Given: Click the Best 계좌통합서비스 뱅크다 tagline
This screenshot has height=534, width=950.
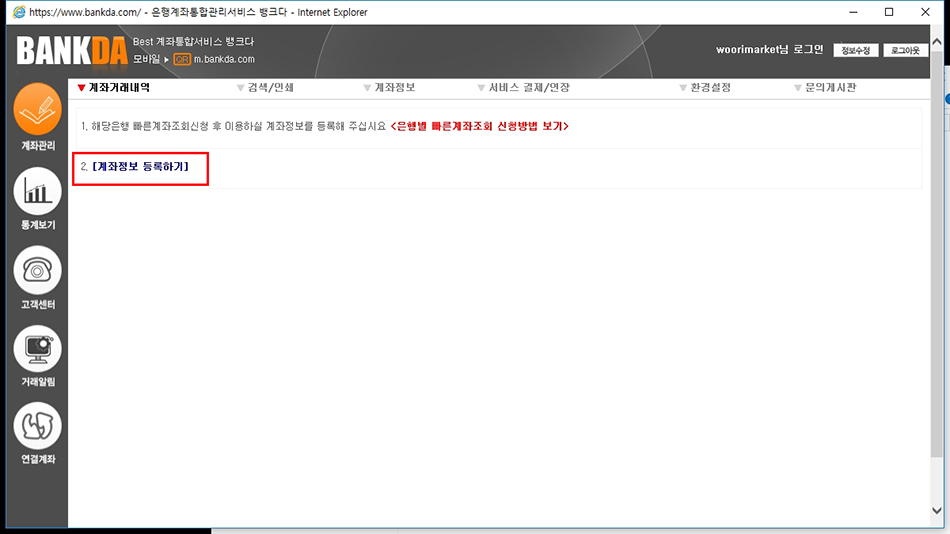Looking at the screenshot, I should (x=193, y=42).
